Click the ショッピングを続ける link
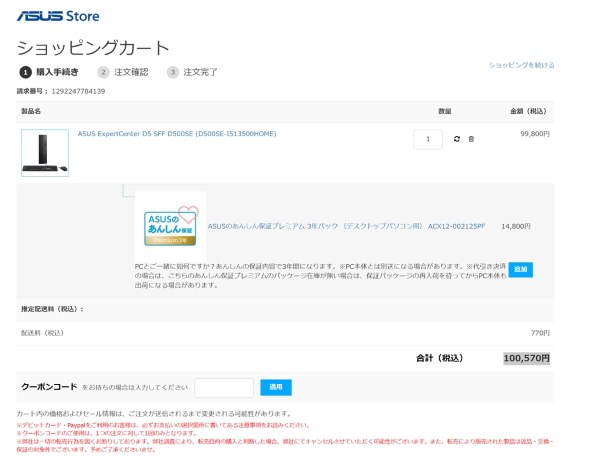The width and height of the screenshot is (596, 462). click(x=521, y=65)
